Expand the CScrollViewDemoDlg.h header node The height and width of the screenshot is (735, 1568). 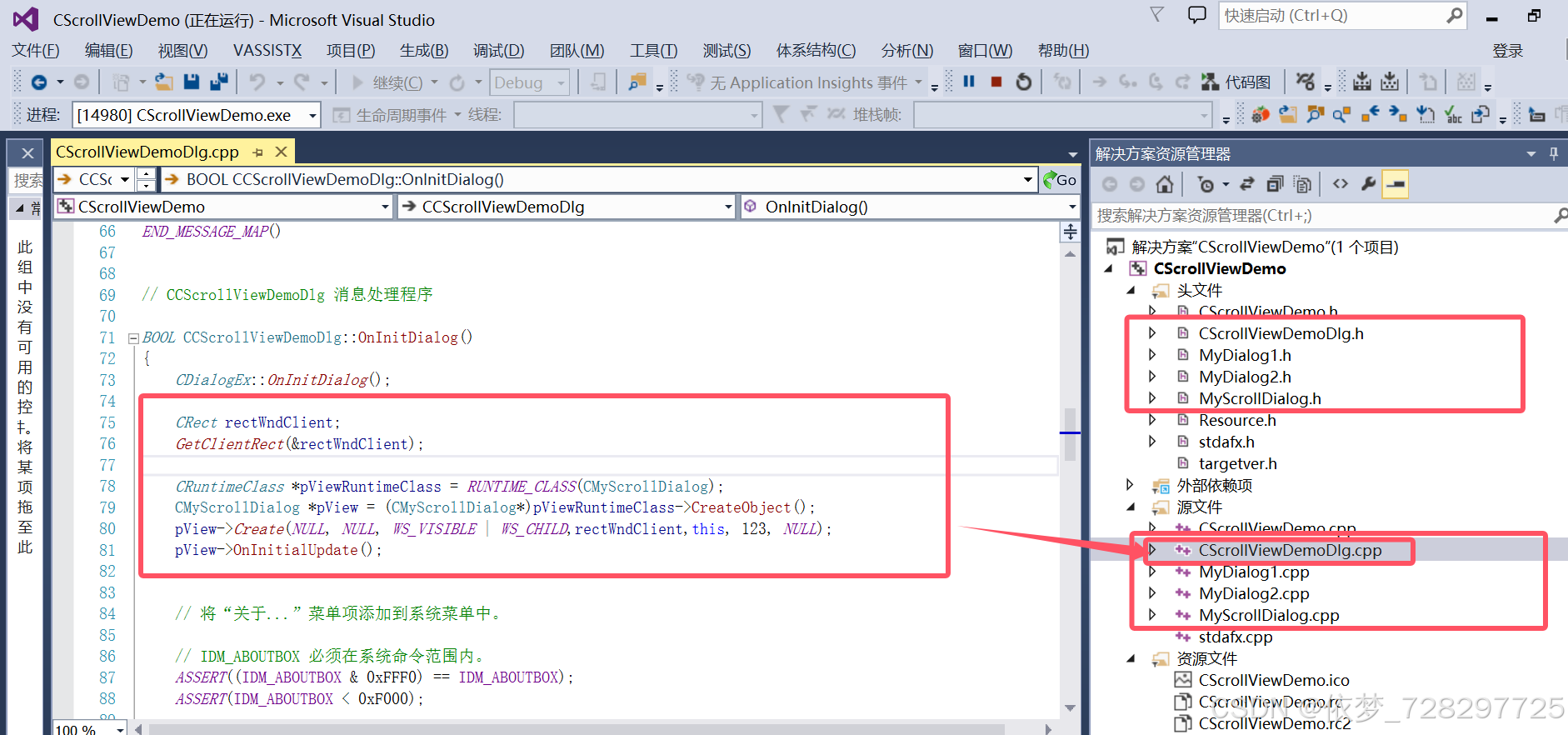[x=1152, y=332]
